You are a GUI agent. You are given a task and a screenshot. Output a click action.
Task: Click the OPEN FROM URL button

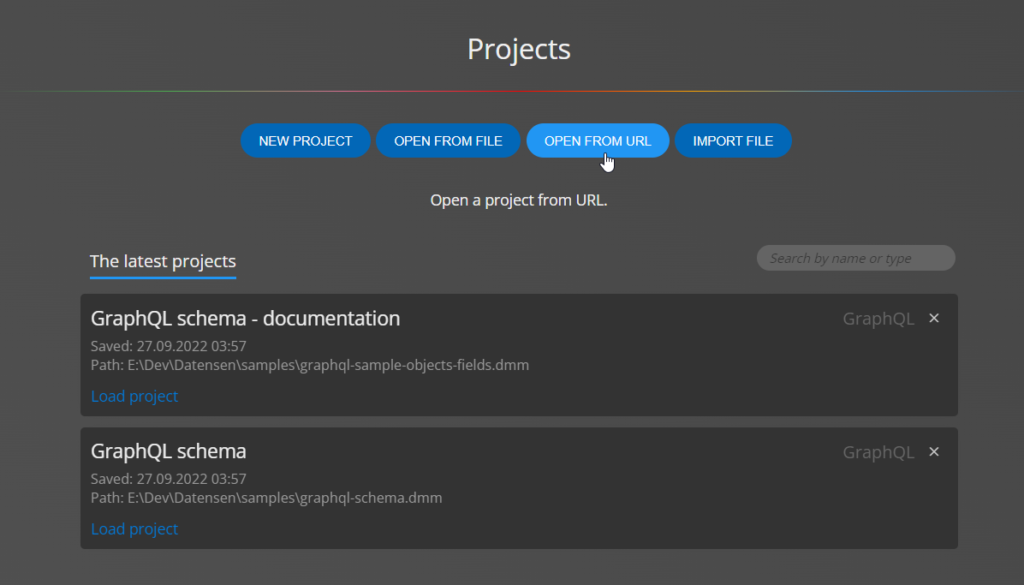pyautogui.click(x=598, y=140)
